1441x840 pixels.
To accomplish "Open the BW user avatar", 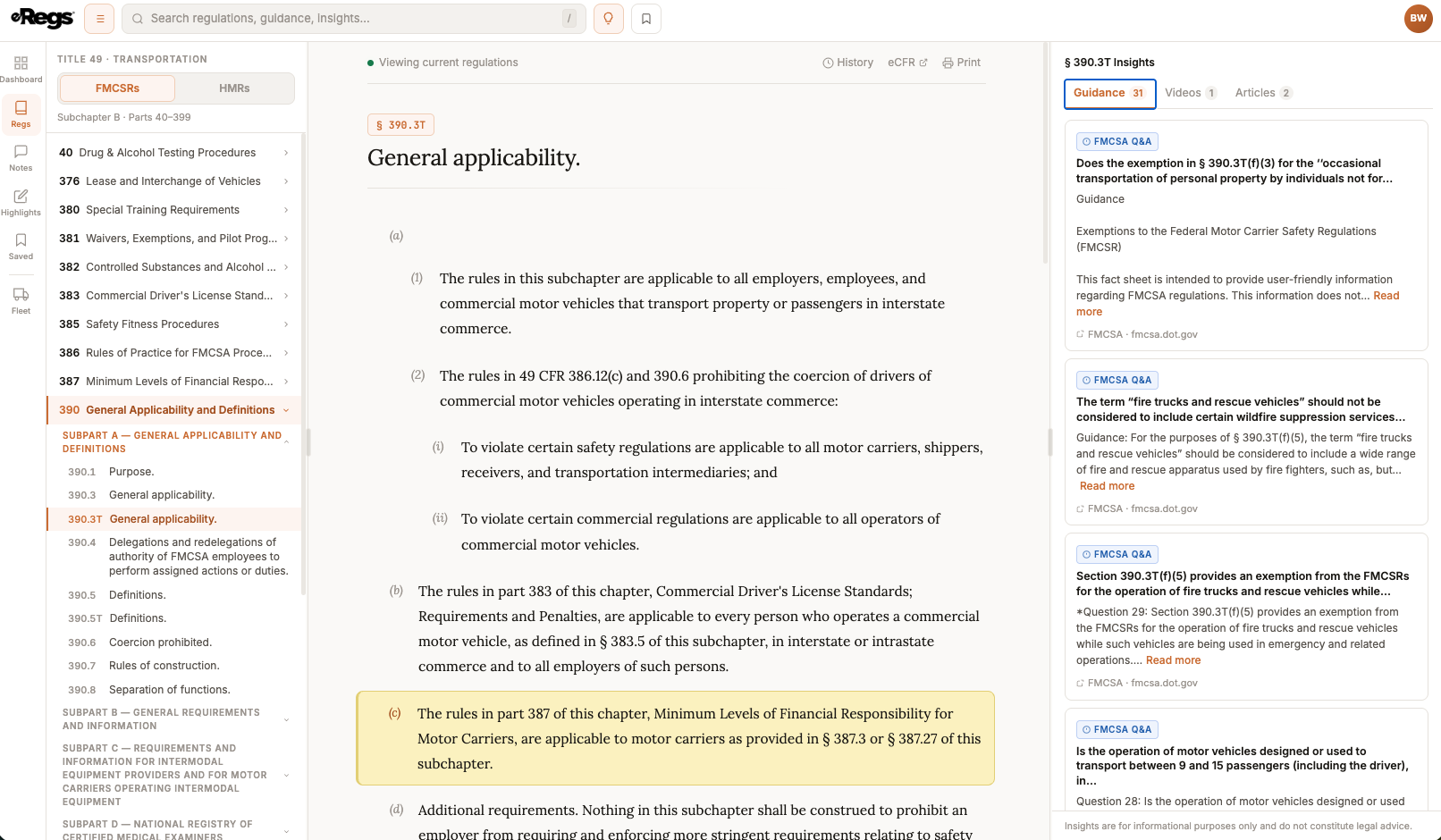I will pos(1418,19).
